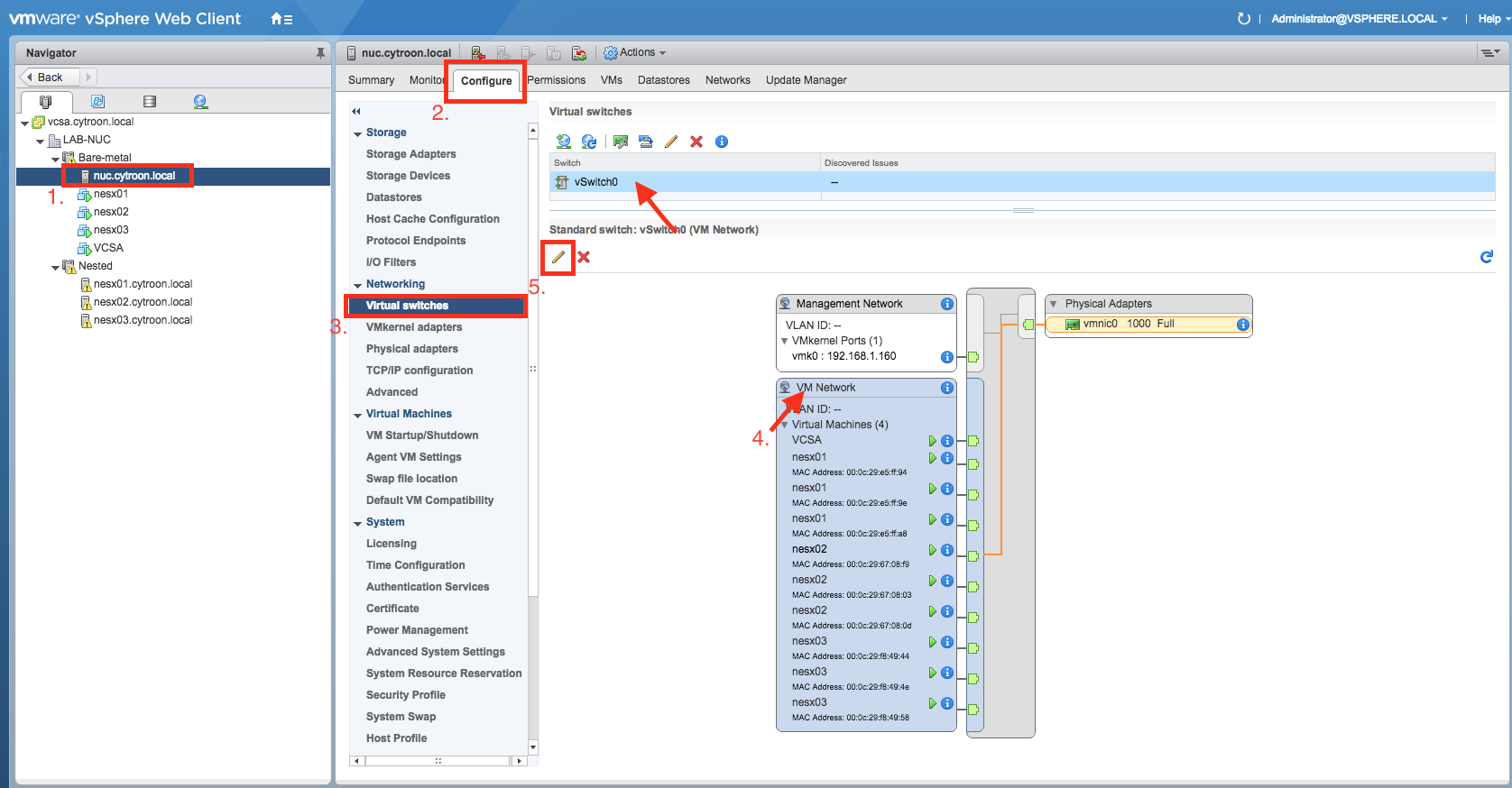Image resolution: width=1512 pixels, height=788 pixels.
Task: Switch to the Summary tab
Action: click(x=371, y=80)
